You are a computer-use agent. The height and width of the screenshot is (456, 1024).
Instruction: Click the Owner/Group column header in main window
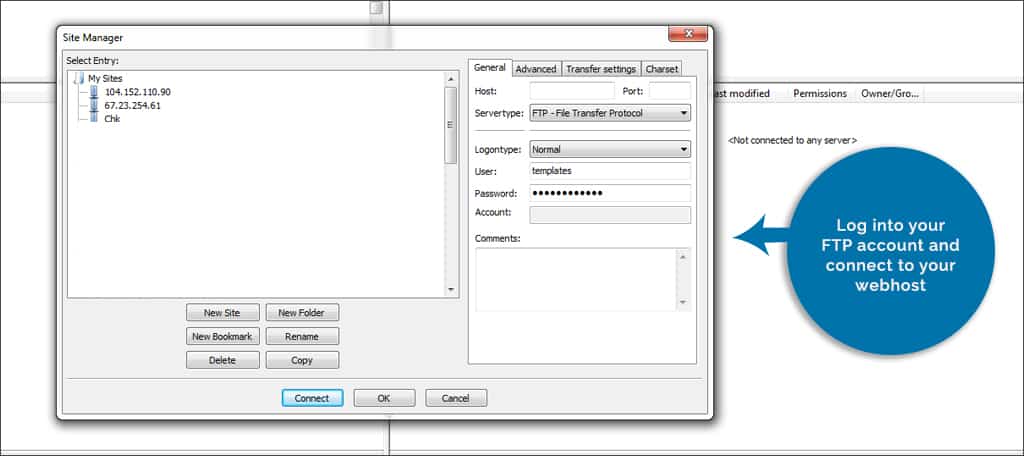pyautogui.click(x=889, y=94)
